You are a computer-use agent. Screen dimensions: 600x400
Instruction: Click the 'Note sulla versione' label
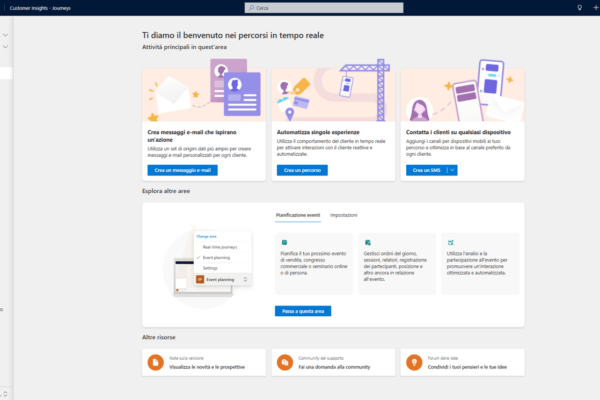186,358
